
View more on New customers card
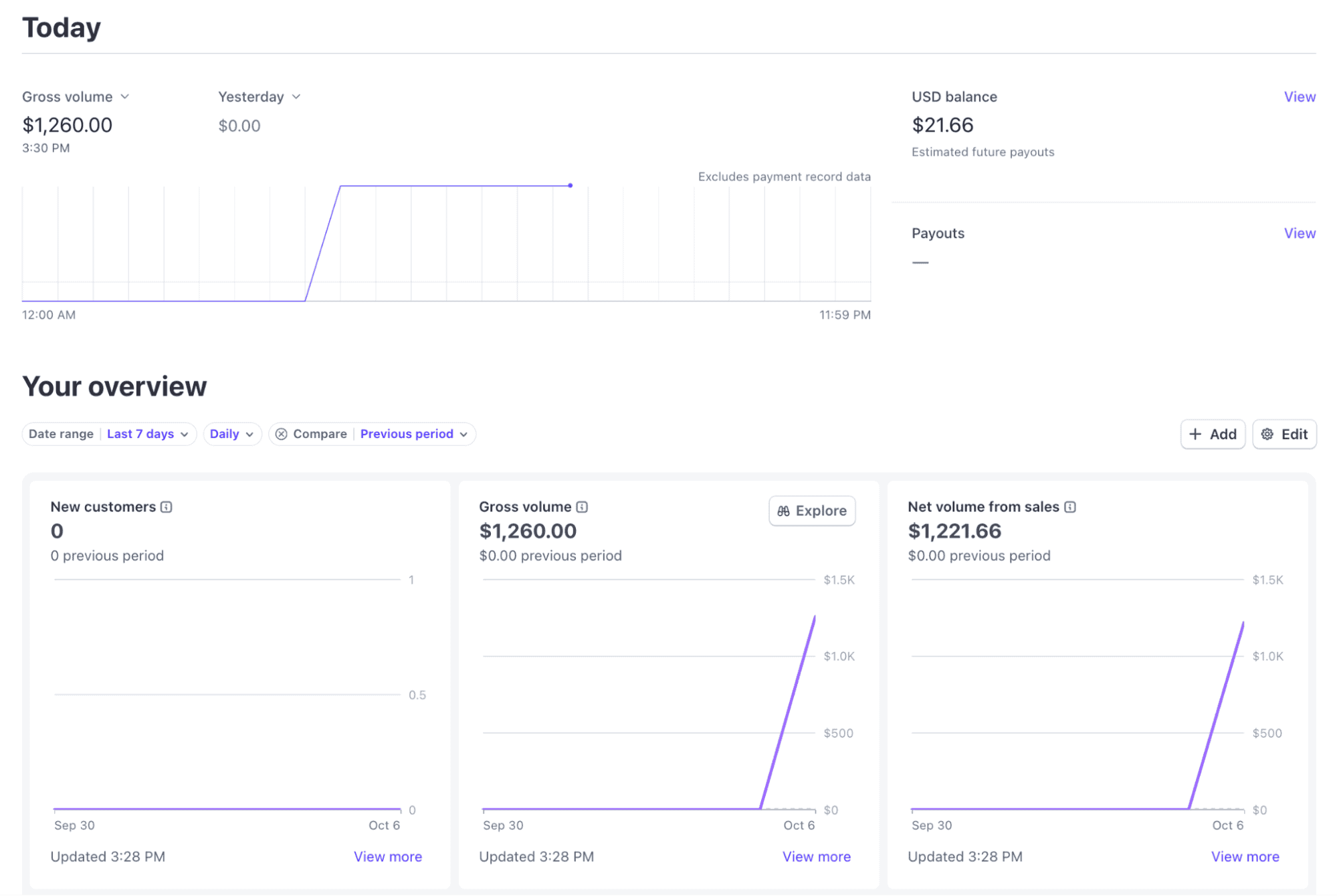point(387,857)
